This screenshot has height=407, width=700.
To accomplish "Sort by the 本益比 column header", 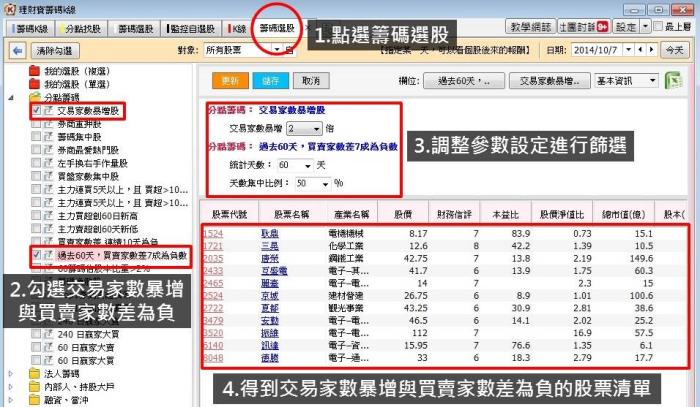I will click(505, 215).
